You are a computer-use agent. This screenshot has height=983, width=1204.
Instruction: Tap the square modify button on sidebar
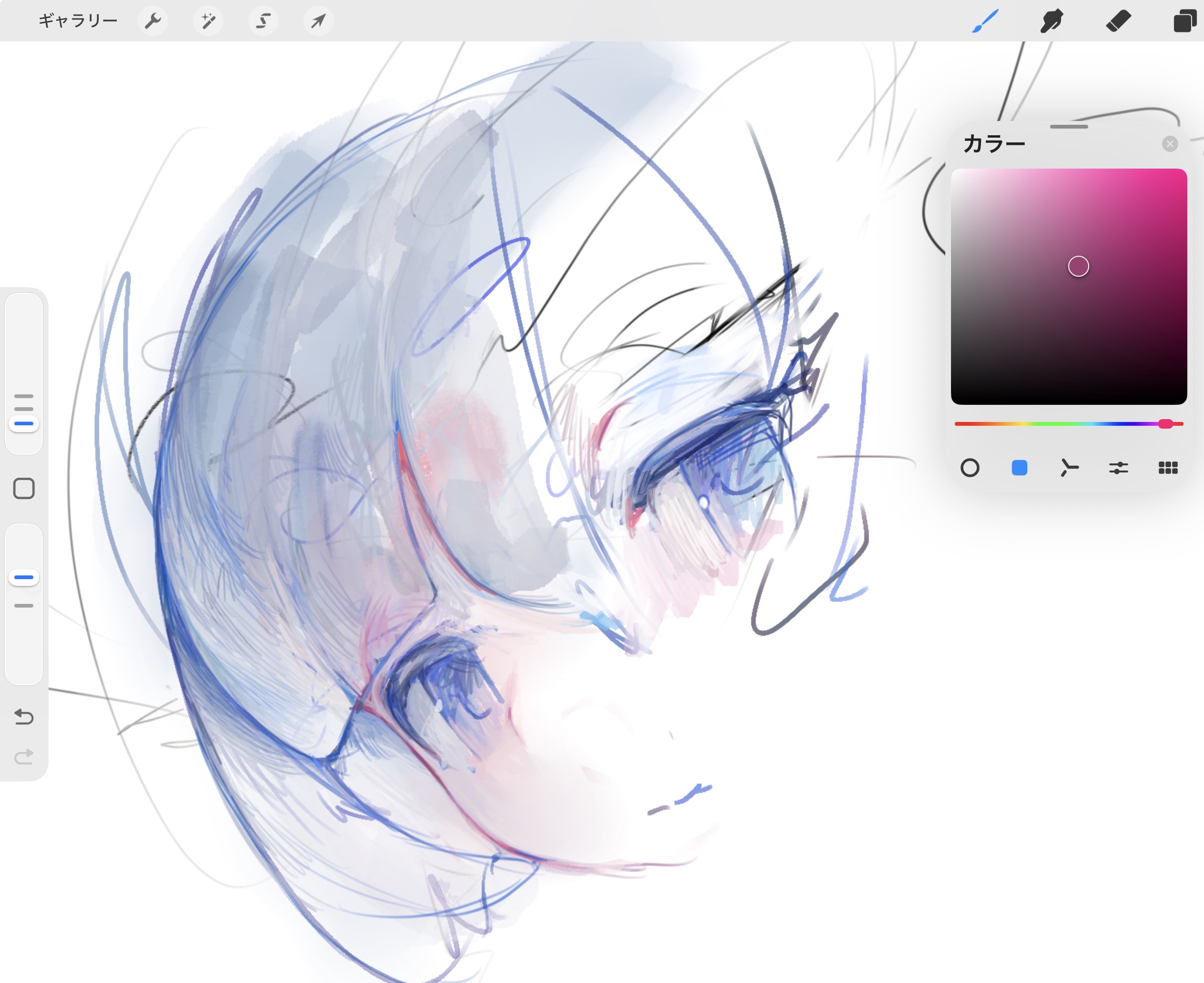[24, 488]
